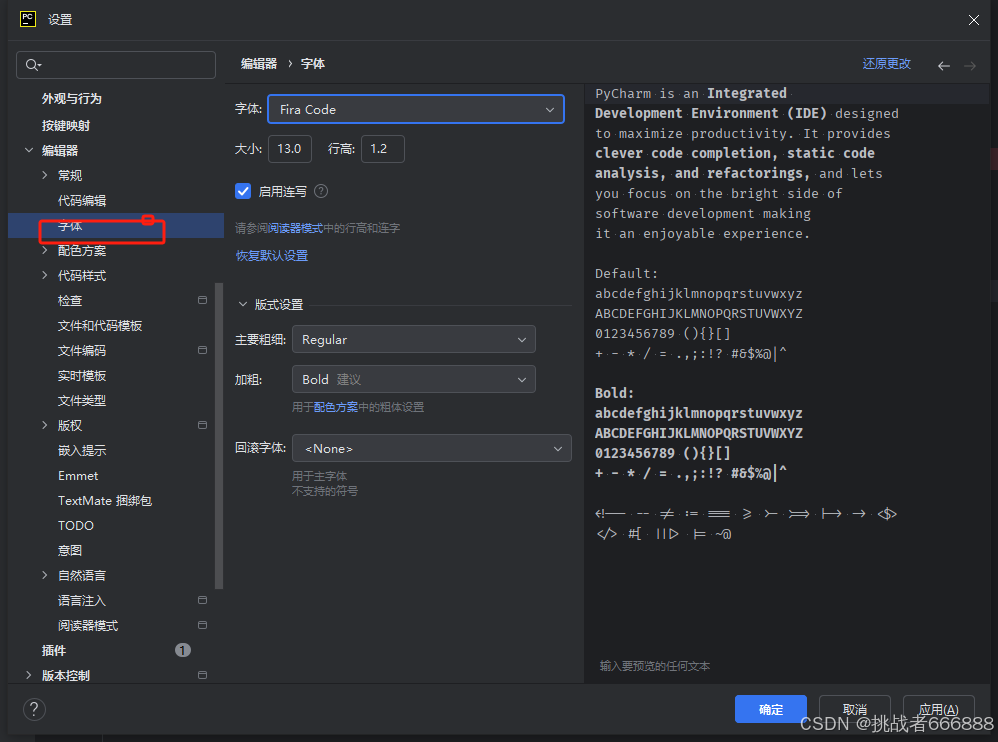Click the update badge next to 插件
The height and width of the screenshot is (742, 998).
[x=183, y=650]
